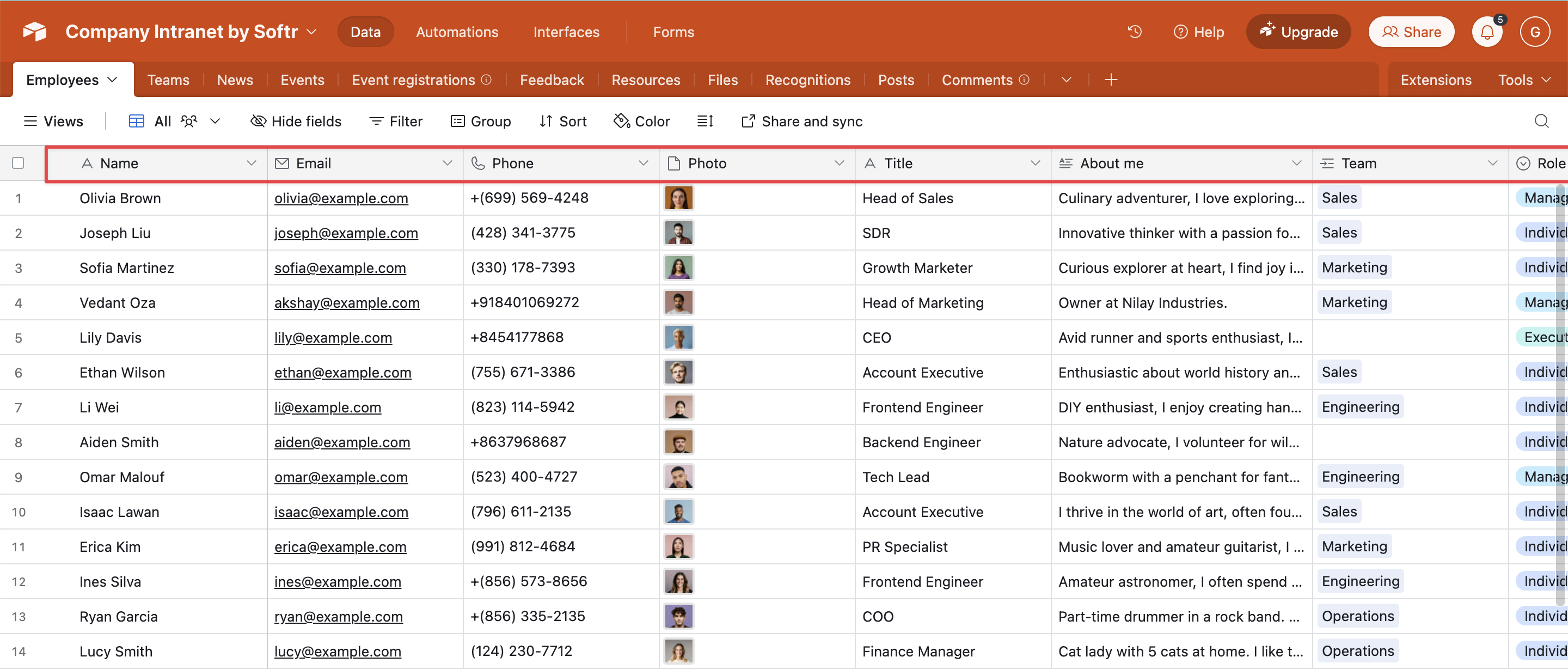Click the Airtable logo home icon

[35, 32]
